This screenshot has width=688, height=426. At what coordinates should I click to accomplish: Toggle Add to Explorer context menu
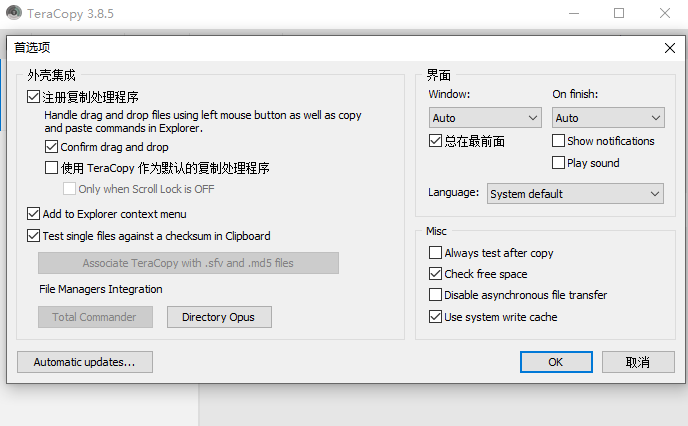point(33,214)
